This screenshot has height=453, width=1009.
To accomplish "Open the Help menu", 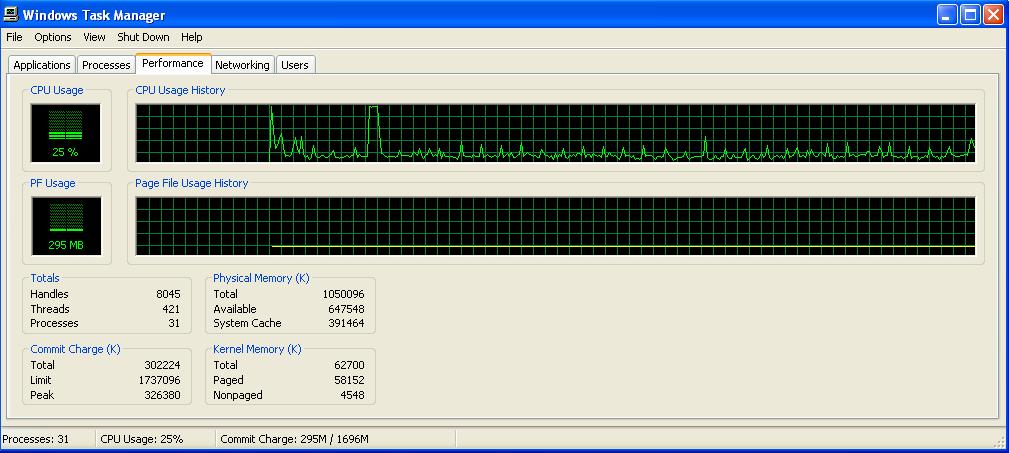I will (192, 37).
